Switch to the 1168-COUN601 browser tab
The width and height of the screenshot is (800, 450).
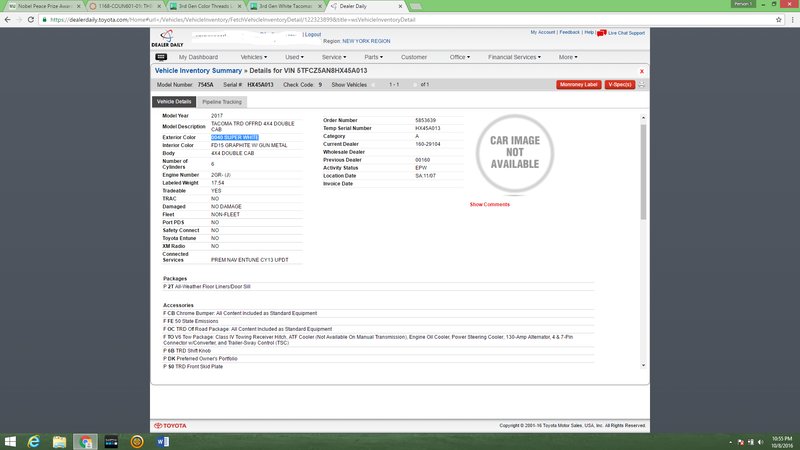(124, 6)
